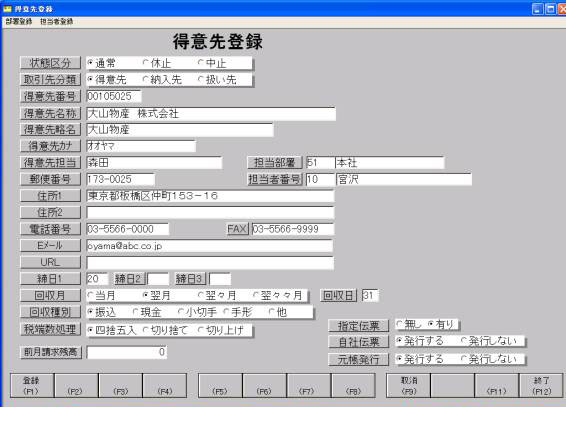Screen dimensions: 566x425
Task: Click the 担当部署 lookup button
Action: point(275,162)
